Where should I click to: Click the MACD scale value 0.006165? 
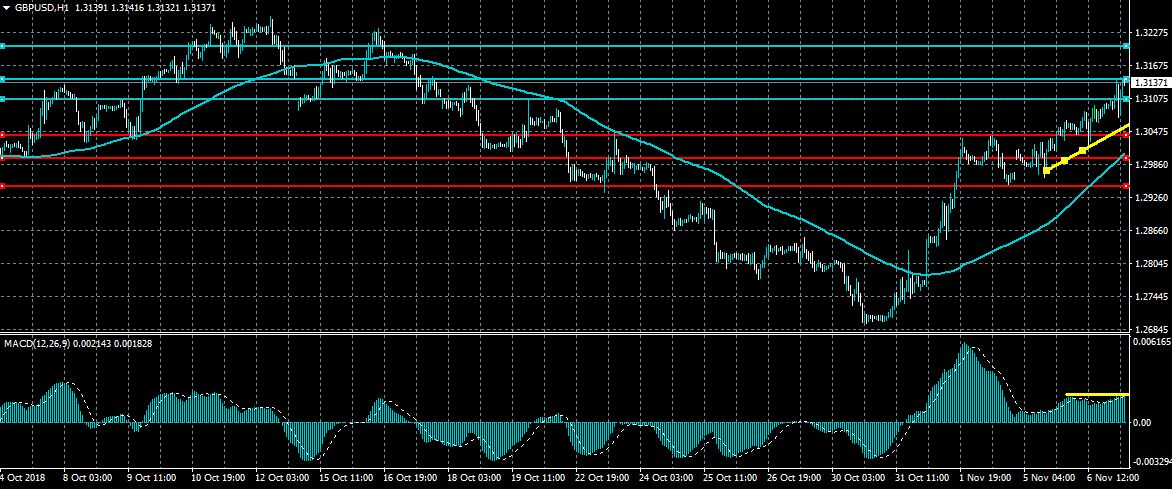(x=1152, y=341)
